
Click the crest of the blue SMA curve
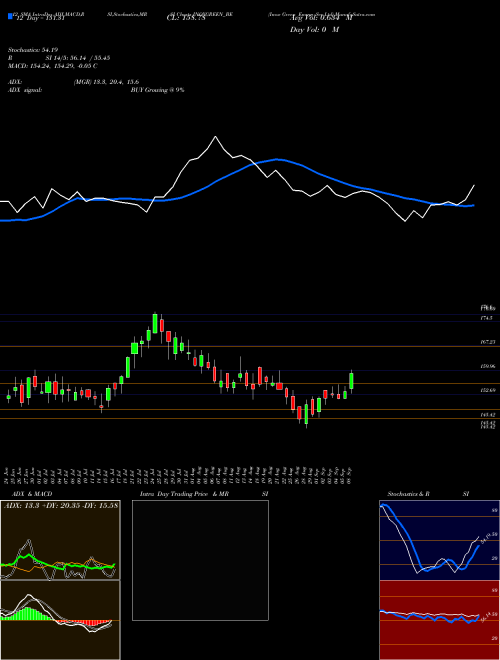(x=277, y=159)
